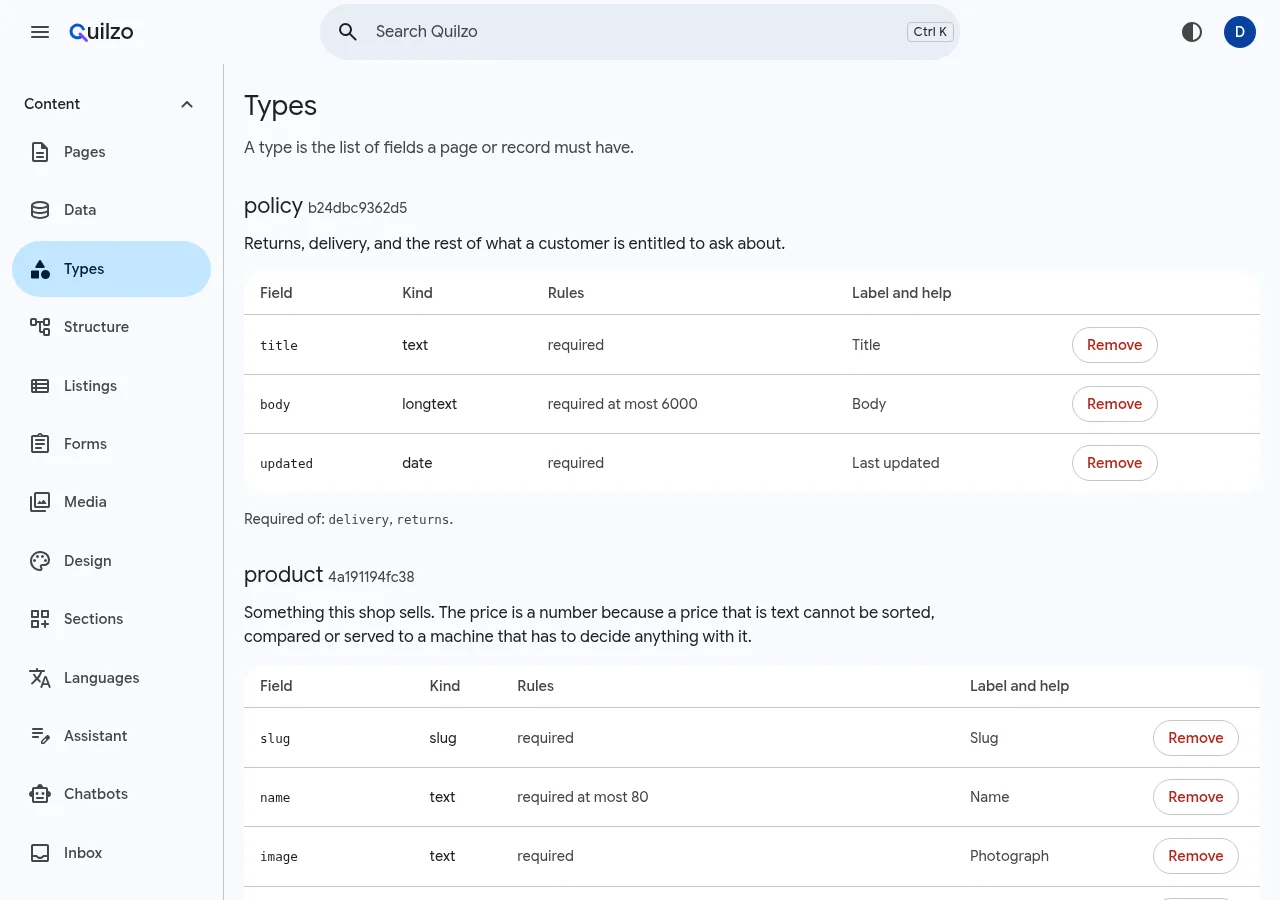Click the 'delivery' page reference
The width and height of the screenshot is (1280, 900).
(x=359, y=519)
